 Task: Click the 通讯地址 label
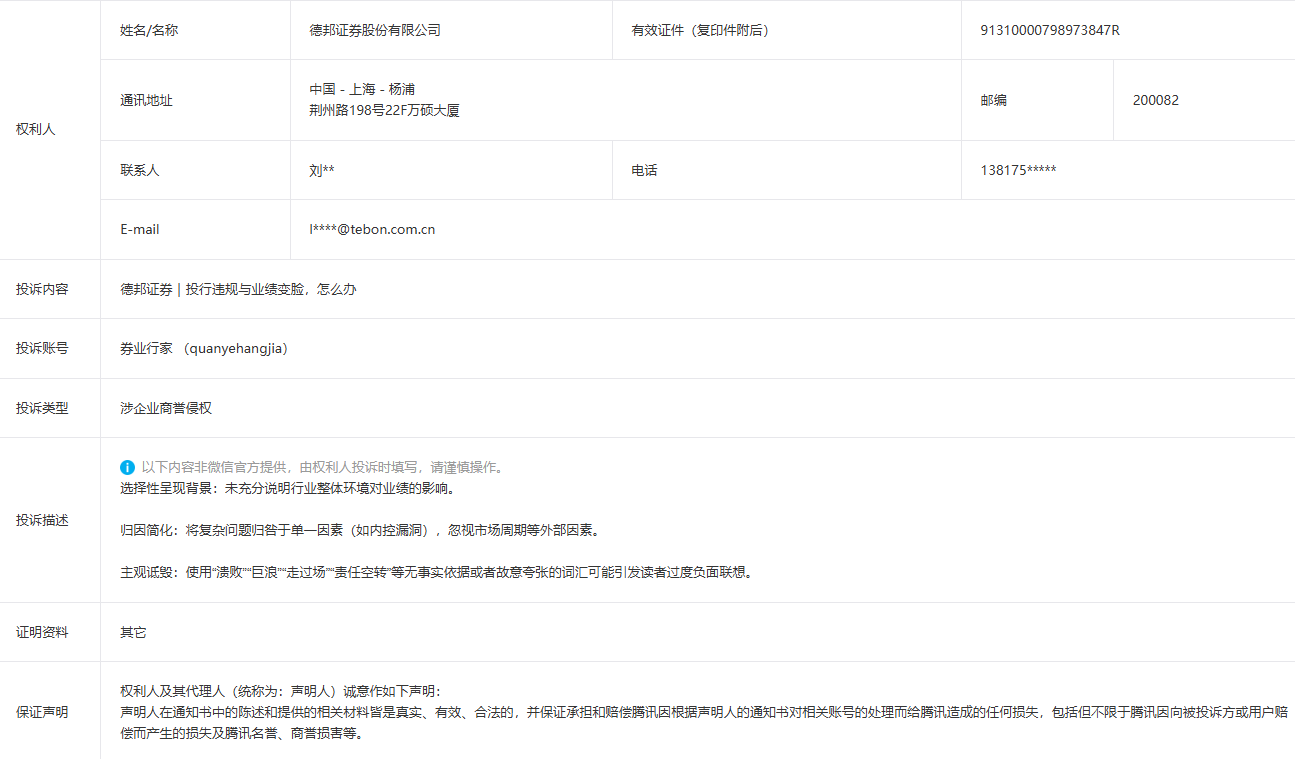146,100
